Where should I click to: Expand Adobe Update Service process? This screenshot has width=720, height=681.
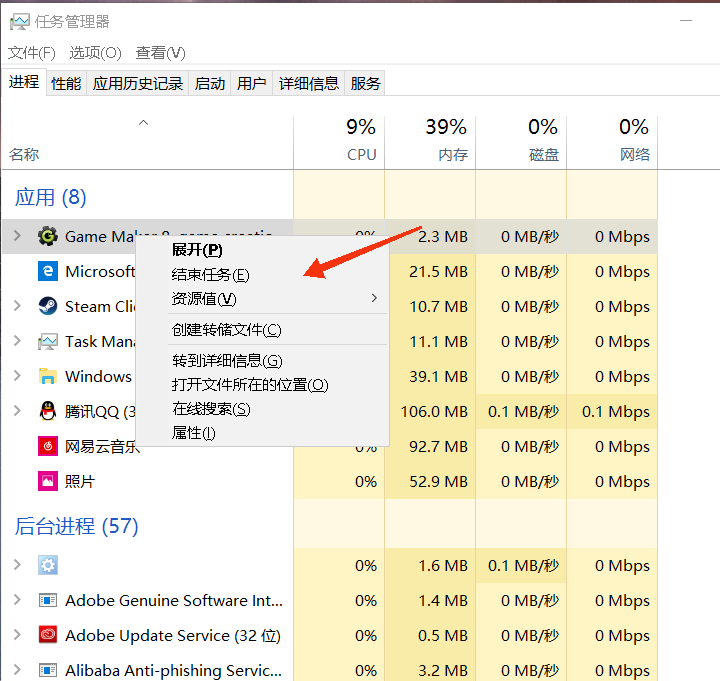tap(17, 635)
